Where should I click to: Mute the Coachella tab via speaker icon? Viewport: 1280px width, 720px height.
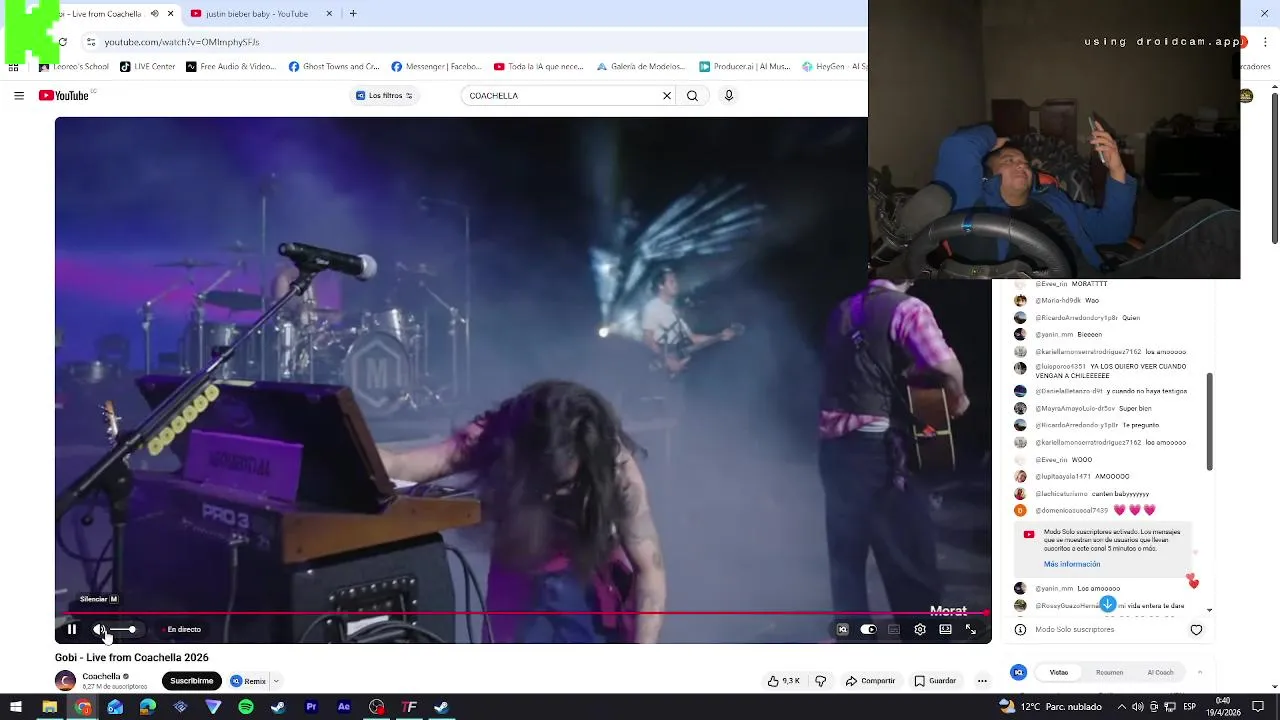[x=154, y=14]
